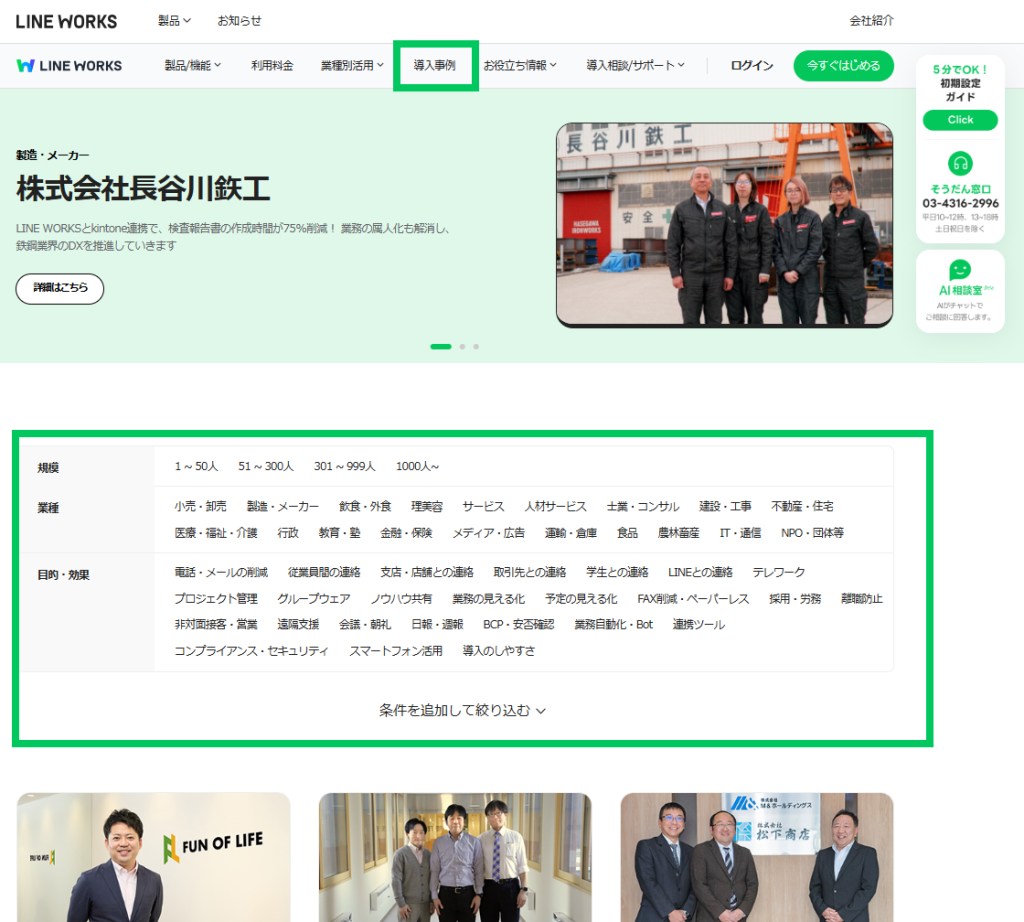Open the FUN OF LIFE case thumbnail
1024x922 pixels.
154,856
